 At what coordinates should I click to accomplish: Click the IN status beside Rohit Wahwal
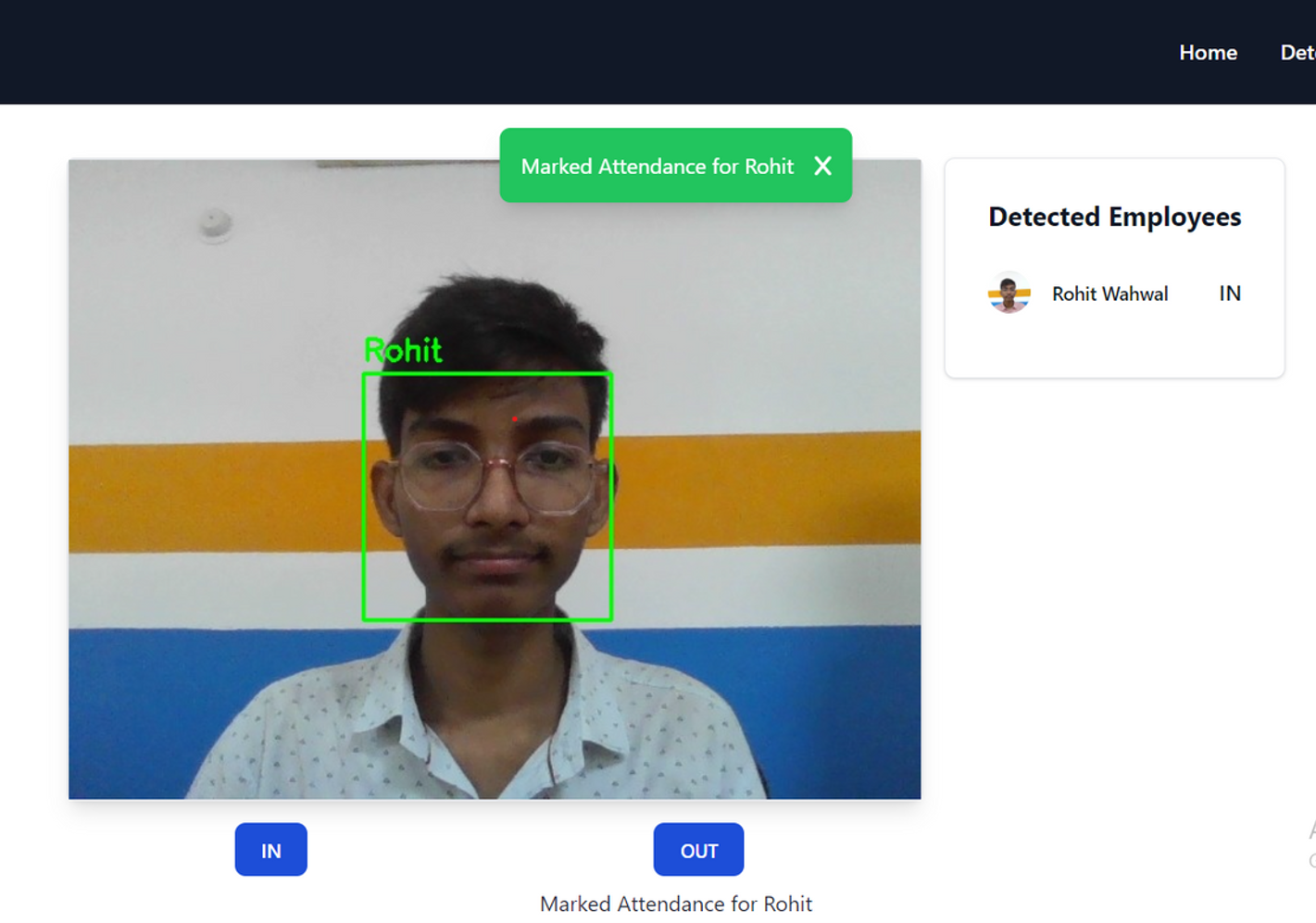(x=1229, y=293)
